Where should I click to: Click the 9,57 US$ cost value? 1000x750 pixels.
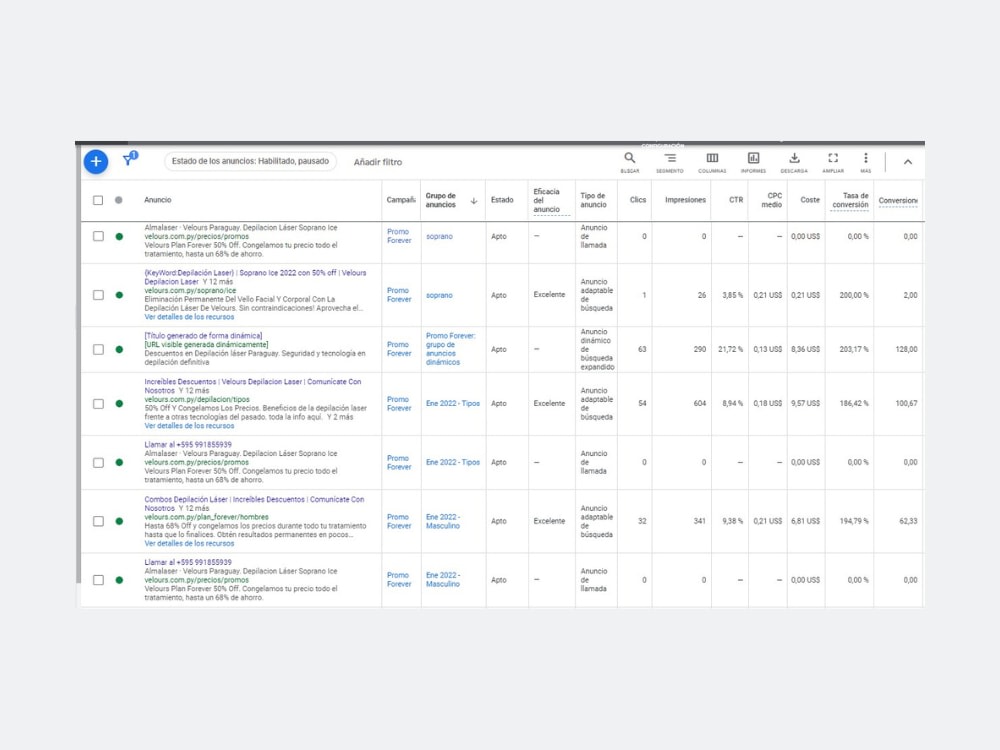[805, 404]
